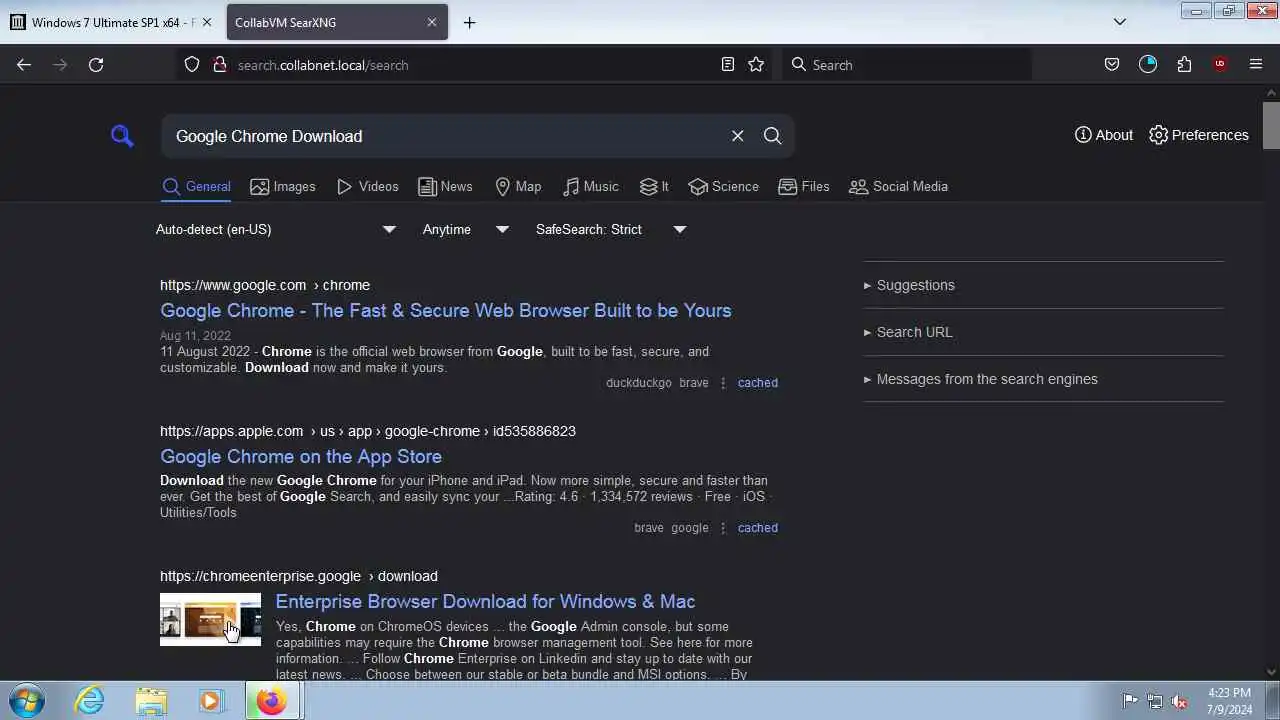Close the CollabVM SearXNG tab
The width and height of the screenshot is (1280, 720).
(432, 22)
